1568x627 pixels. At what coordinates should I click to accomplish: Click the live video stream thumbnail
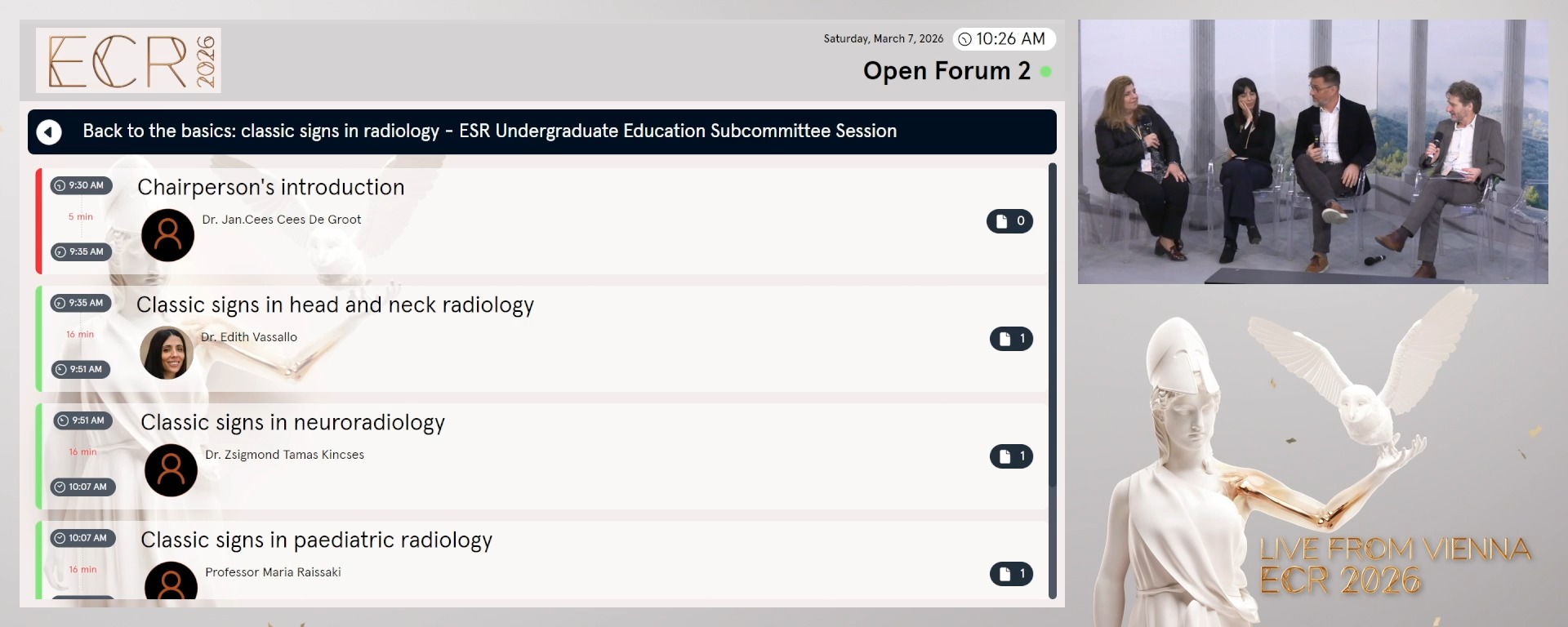[x=1312, y=152]
